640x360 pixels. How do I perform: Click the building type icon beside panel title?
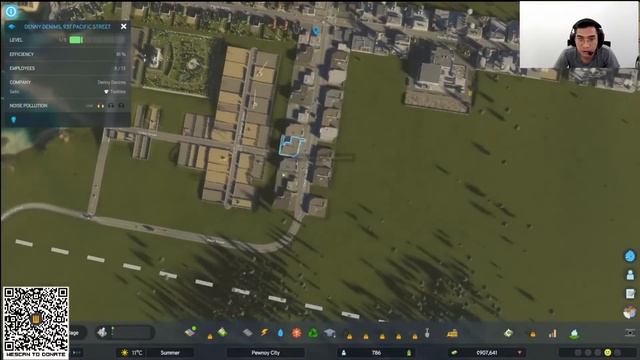pos(12,27)
